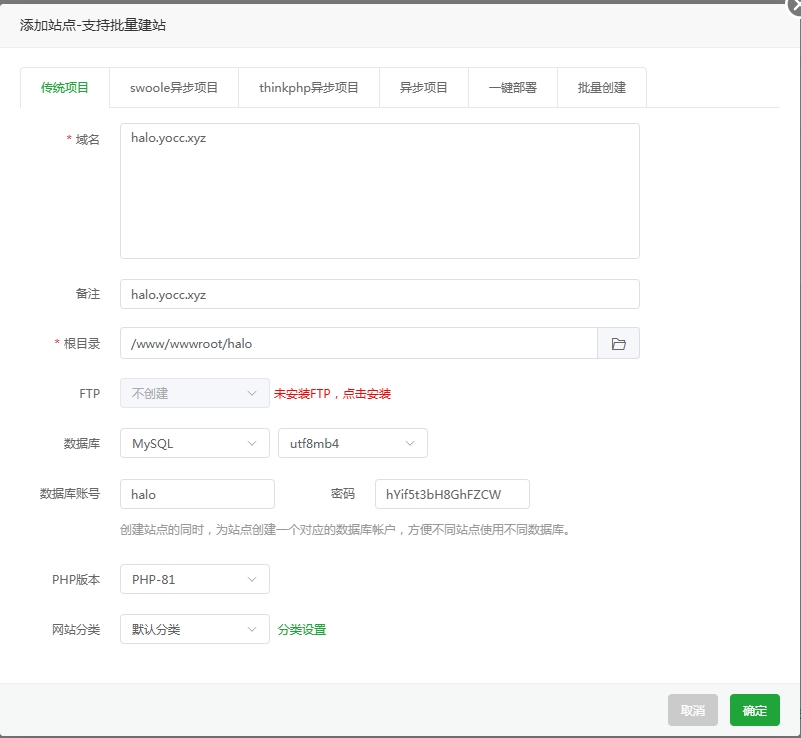This screenshot has width=801, height=738.
Task: Switch to the thinkphp异步项目 tab
Action: tap(309, 87)
